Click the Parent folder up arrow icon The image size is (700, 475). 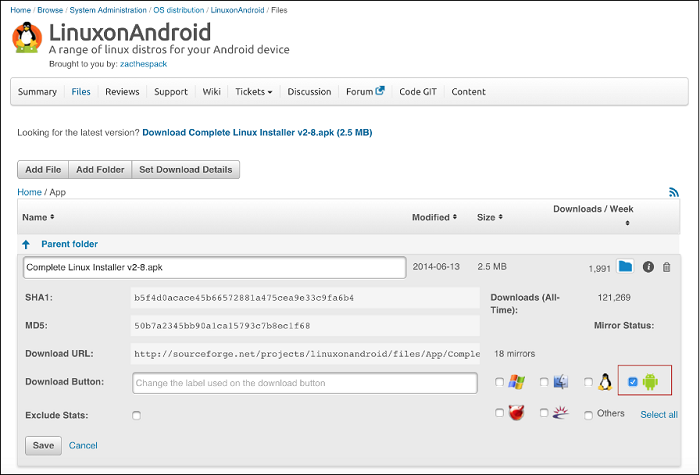(x=26, y=244)
